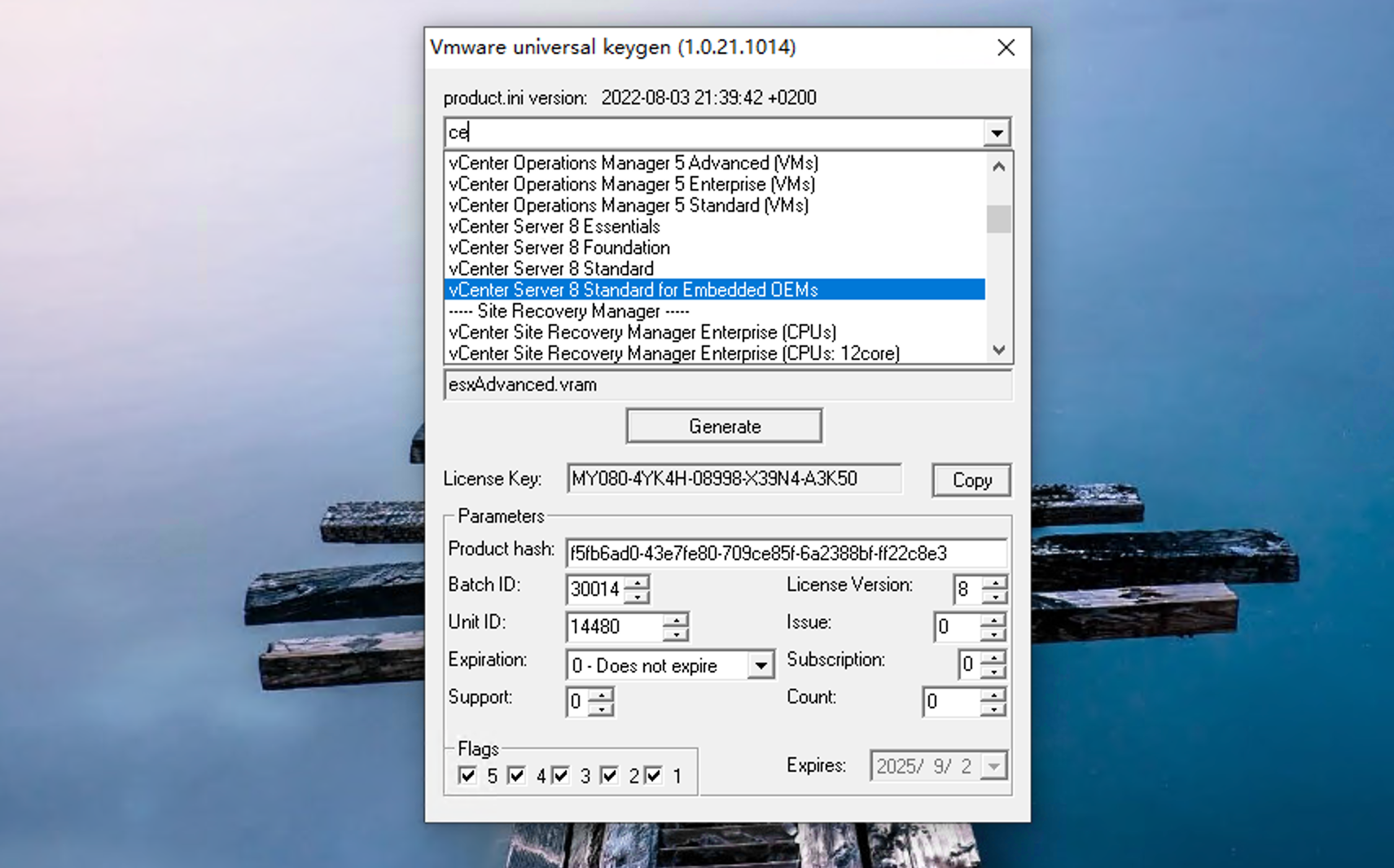
Task: Click into the License Key field
Action: (734, 479)
